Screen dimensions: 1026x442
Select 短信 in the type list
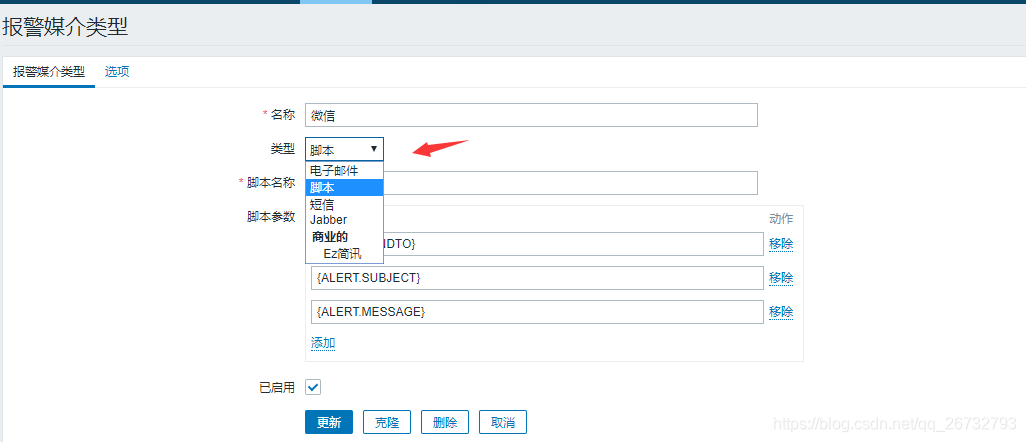click(344, 204)
